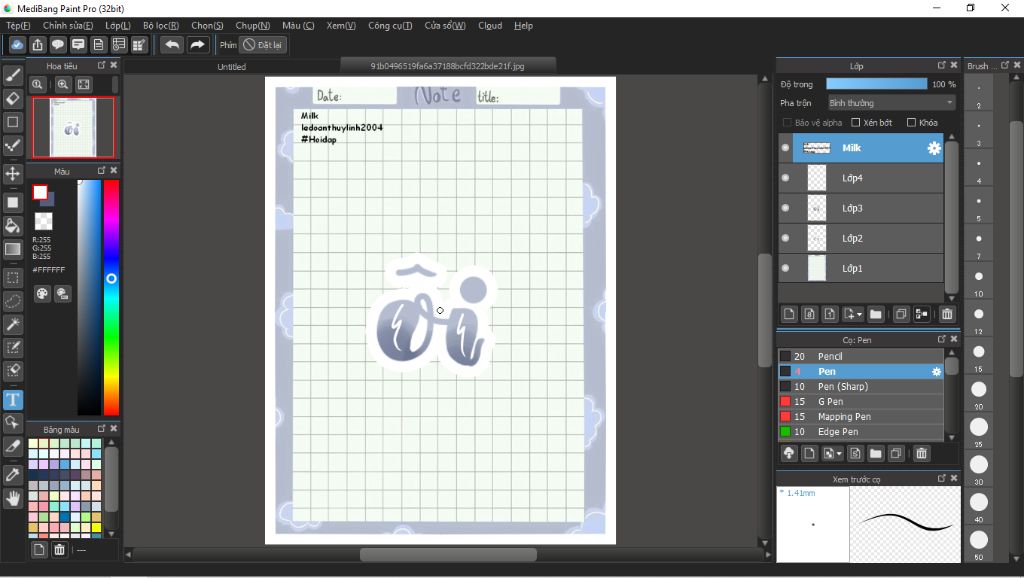Enable the Xén bớt clipping checkbox
The image size is (1024, 578).
(x=856, y=123)
